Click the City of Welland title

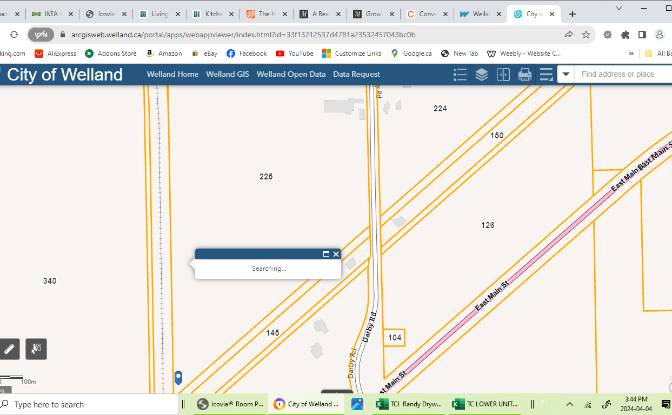tap(65, 75)
